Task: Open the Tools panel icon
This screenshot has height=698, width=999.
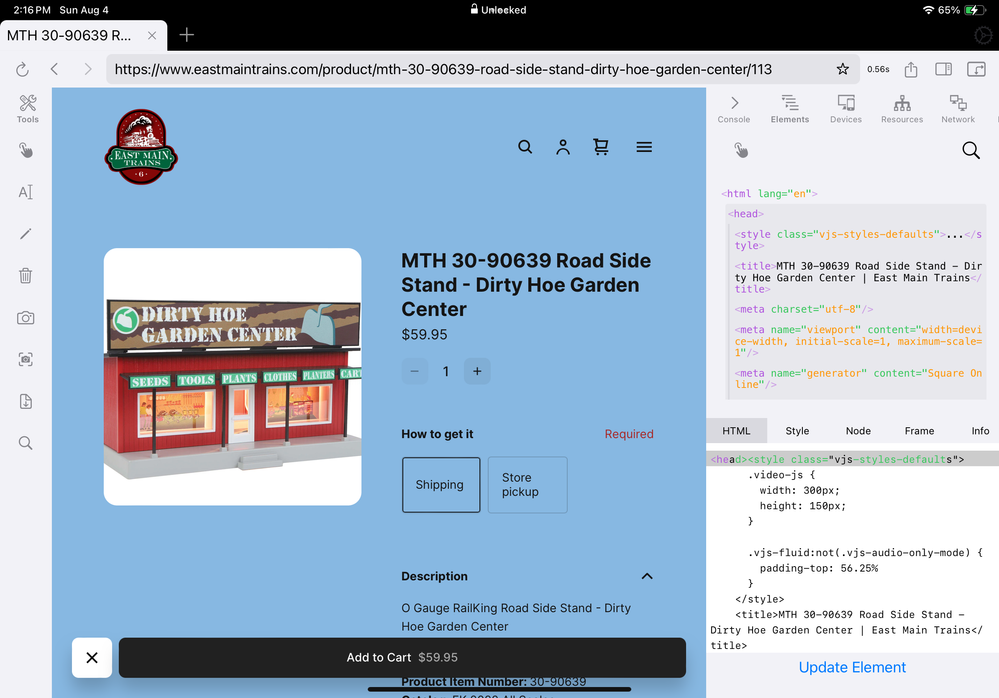Action: 27,108
